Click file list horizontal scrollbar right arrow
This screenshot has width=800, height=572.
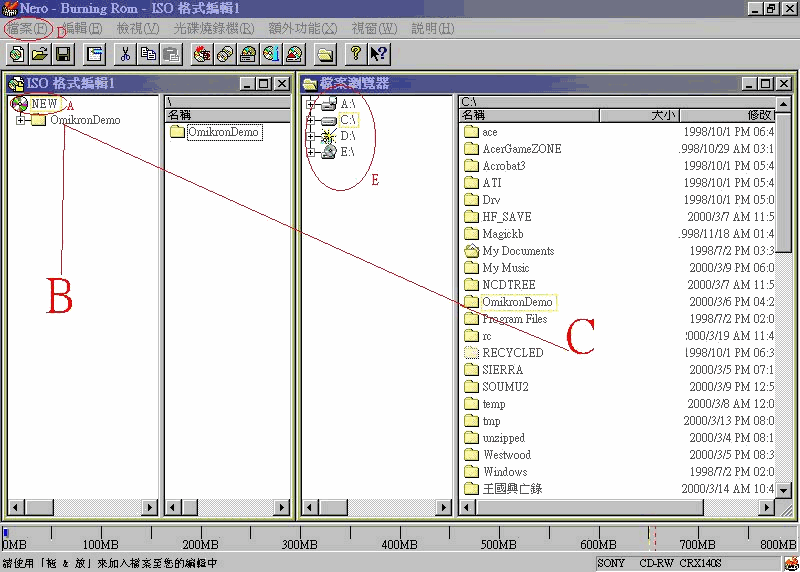click(766, 507)
